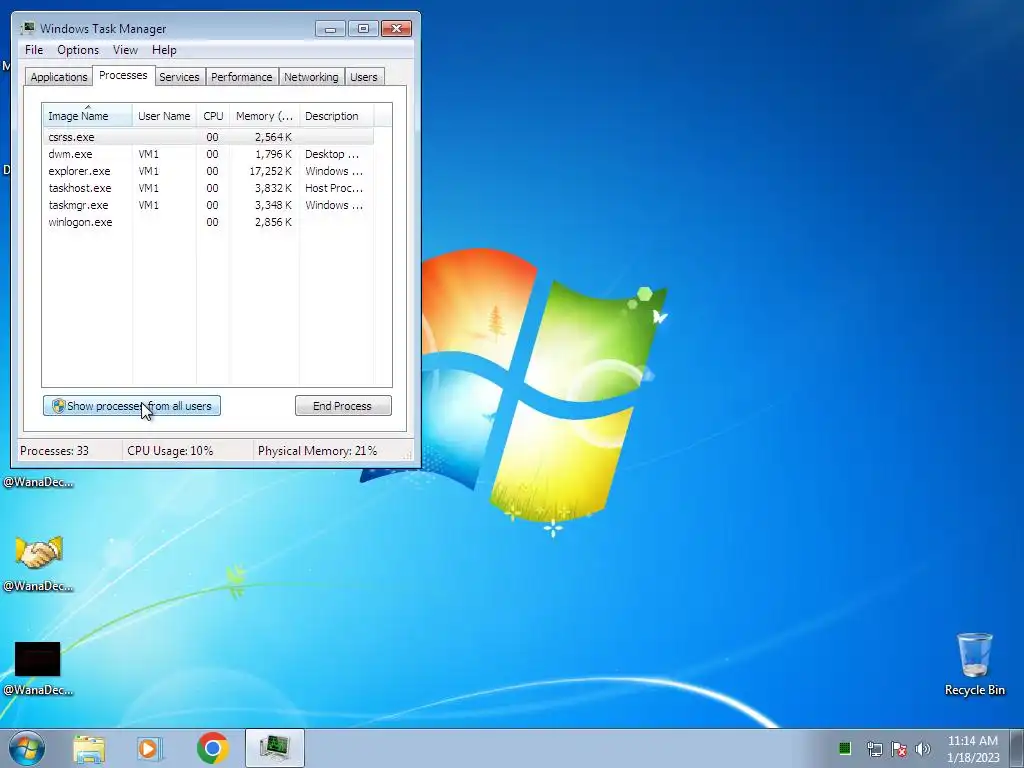The width and height of the screenshot is (1024, 768).
Task: Click the Physical Memory: 21% status entry
Action: pyautogui.click(x=317, y=451)
